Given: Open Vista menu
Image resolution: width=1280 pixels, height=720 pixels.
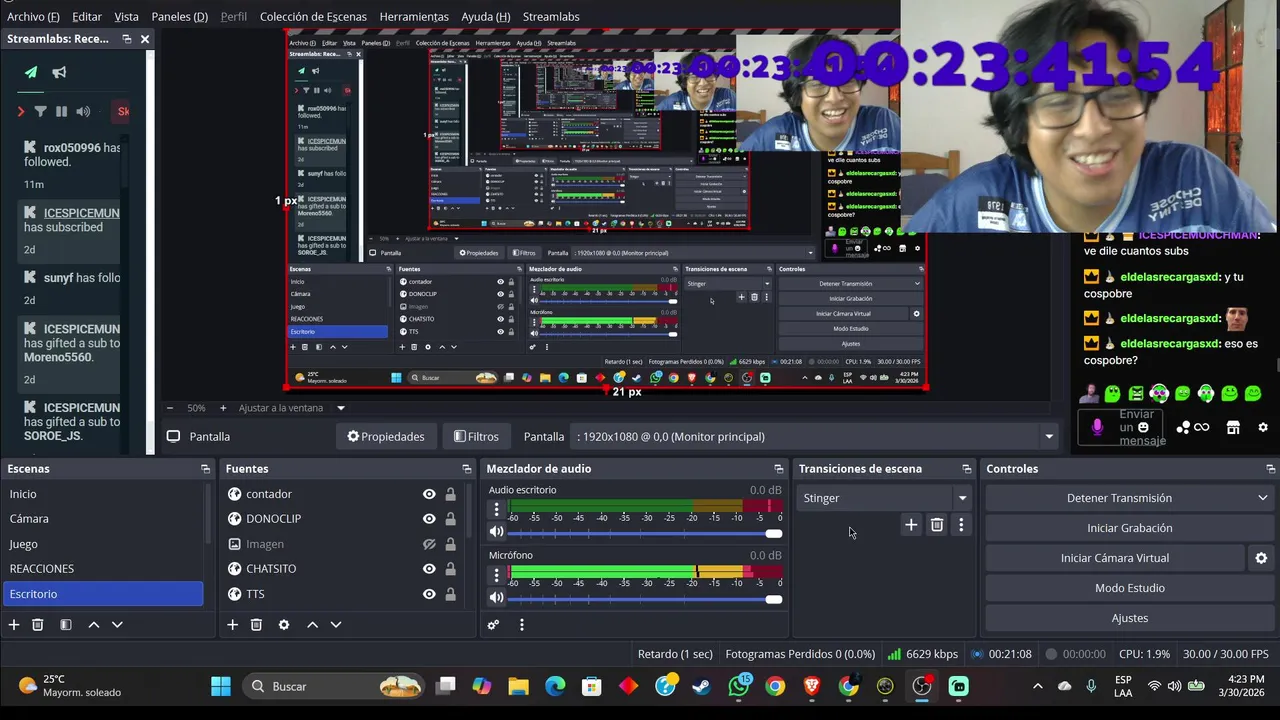Looking at the screenshot, I should point(127,17).
